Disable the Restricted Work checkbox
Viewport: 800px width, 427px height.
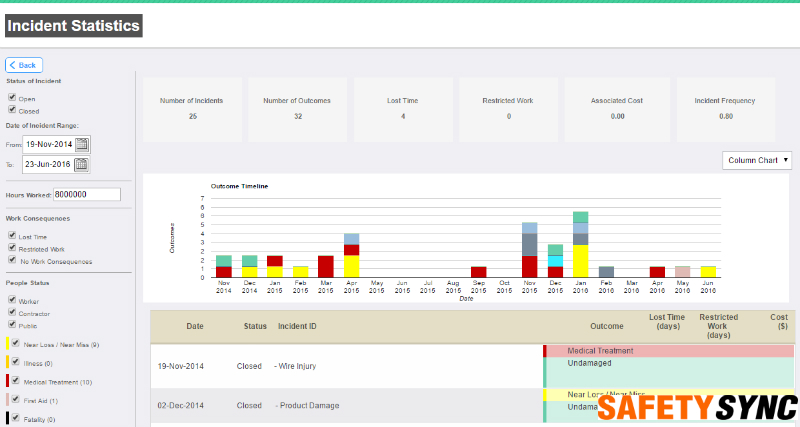12,248
